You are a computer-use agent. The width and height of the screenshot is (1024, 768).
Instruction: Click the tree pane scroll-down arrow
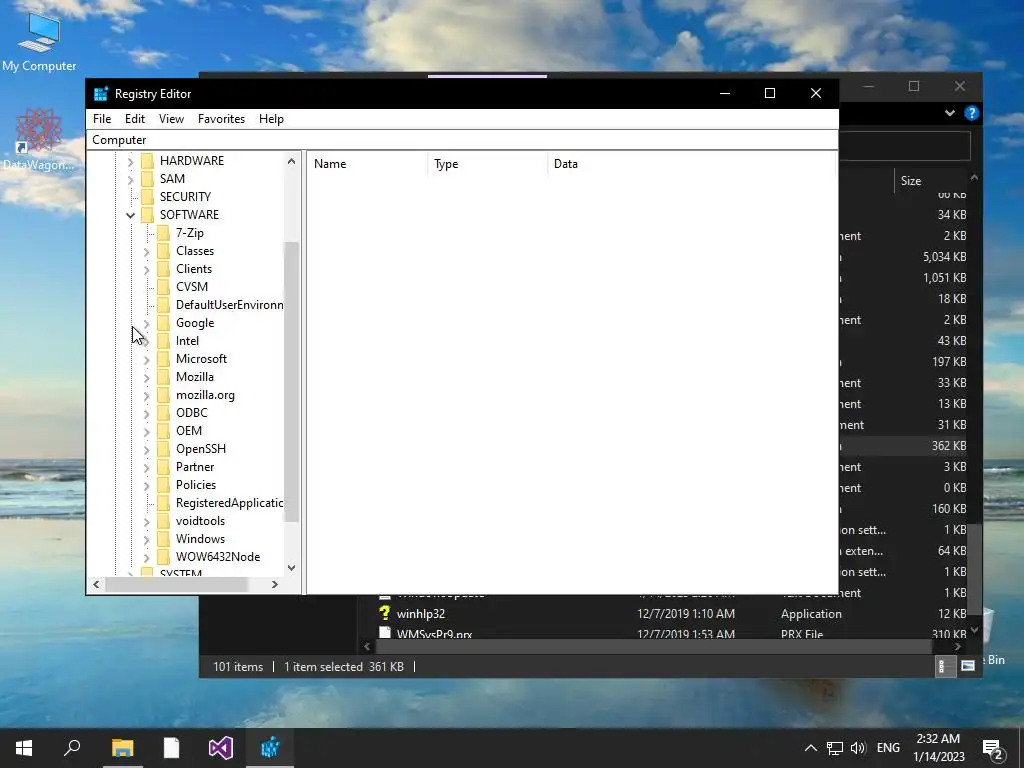click(291, 568)
